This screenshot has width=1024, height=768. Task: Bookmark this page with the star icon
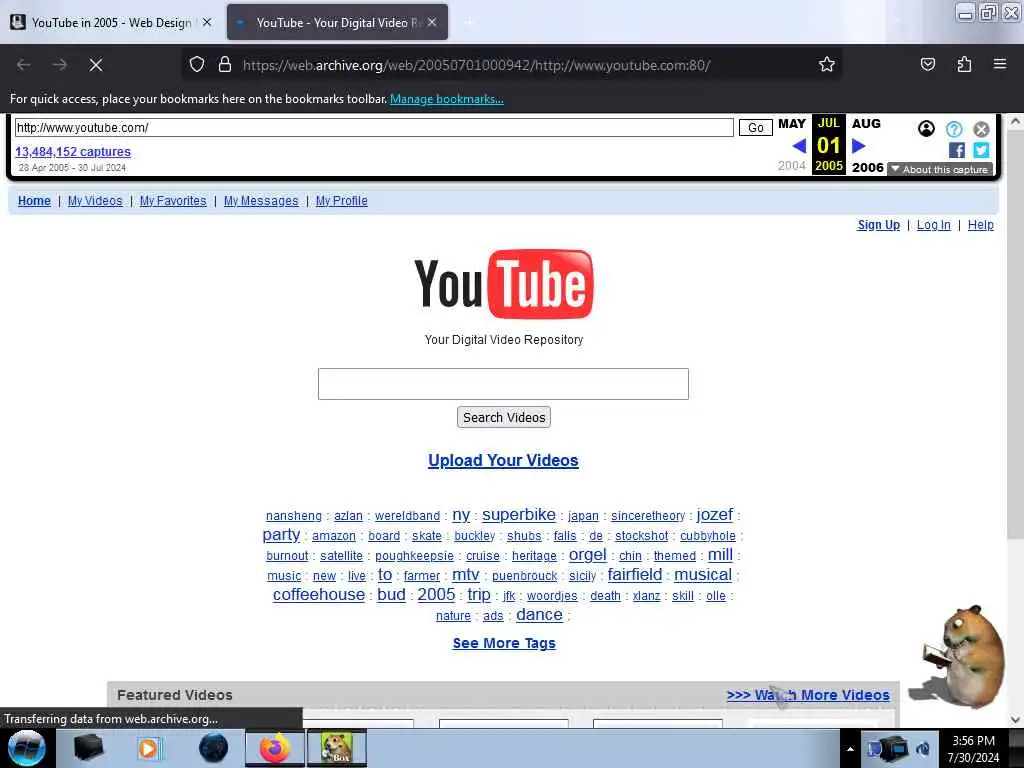tap(827, 64)
